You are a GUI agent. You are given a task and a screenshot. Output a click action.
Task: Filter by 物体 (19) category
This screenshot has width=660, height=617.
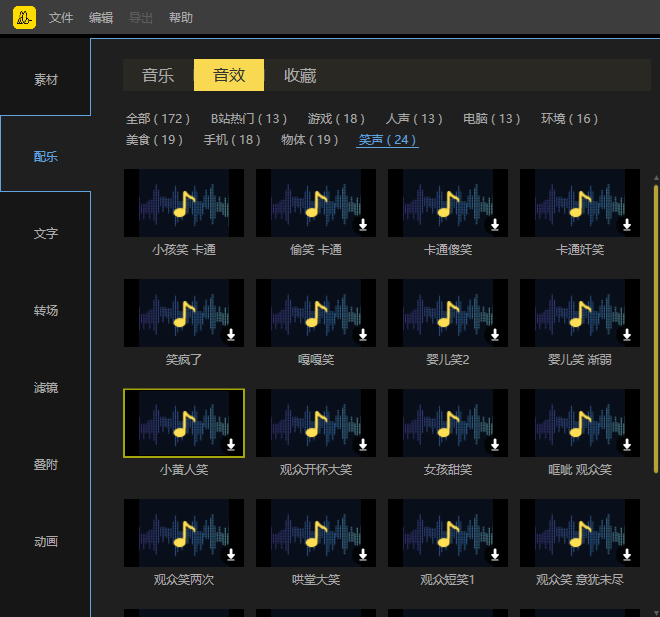[x=309, y=140]
